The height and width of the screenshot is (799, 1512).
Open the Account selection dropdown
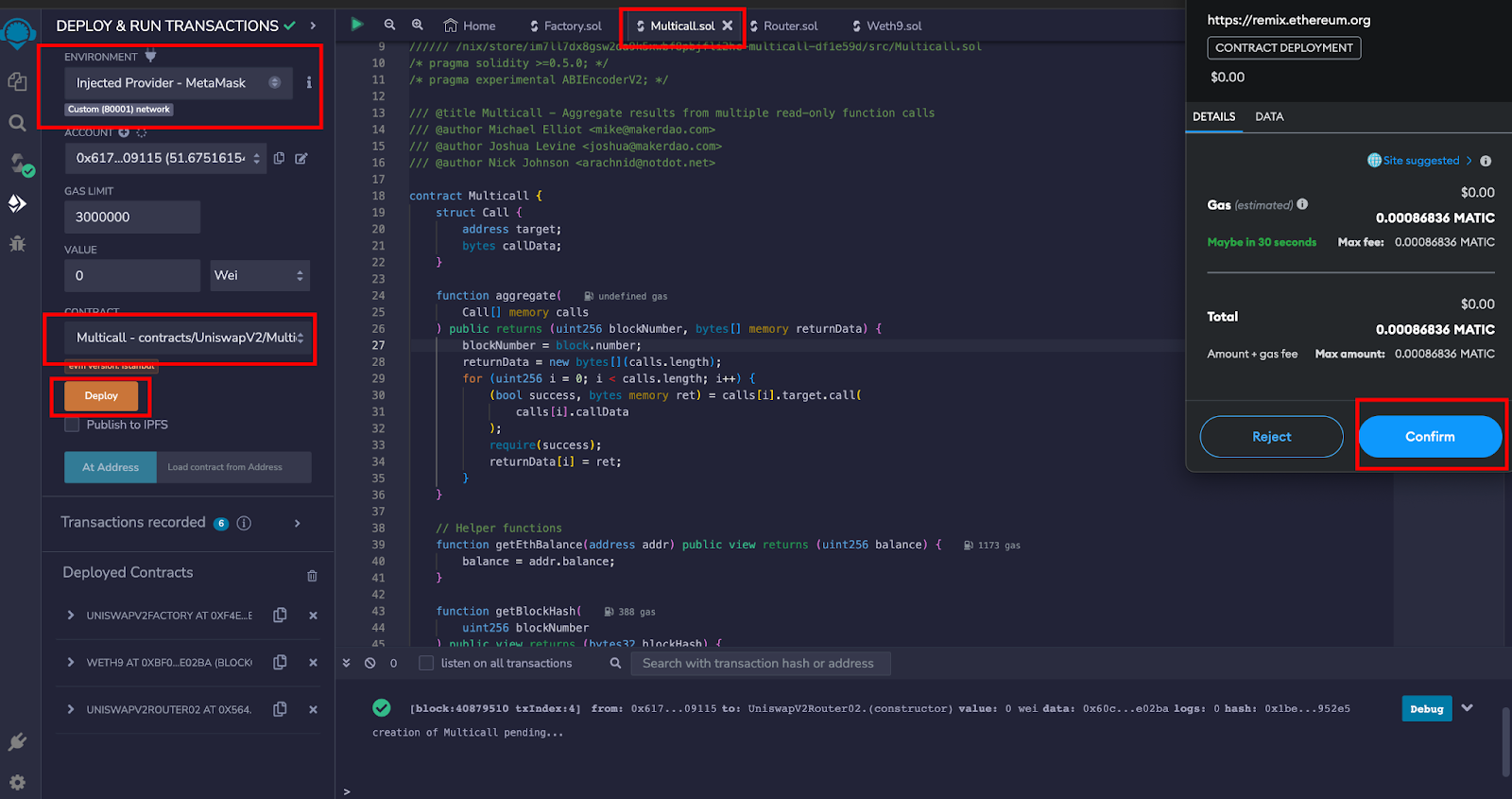click(165, 158)
